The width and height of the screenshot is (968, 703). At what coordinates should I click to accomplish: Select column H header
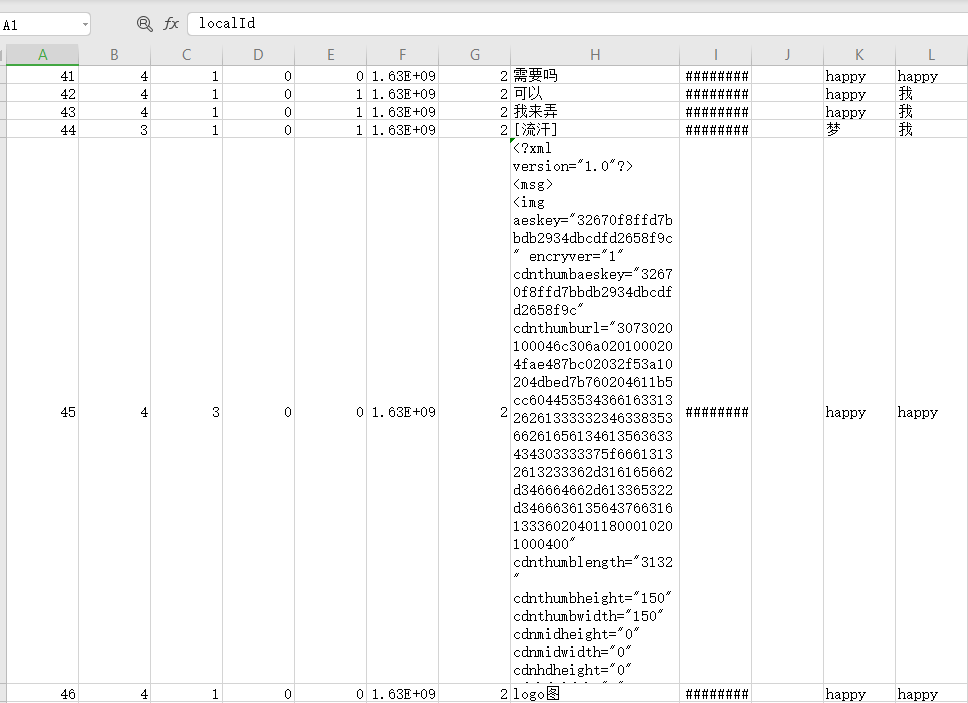point(595,55)
